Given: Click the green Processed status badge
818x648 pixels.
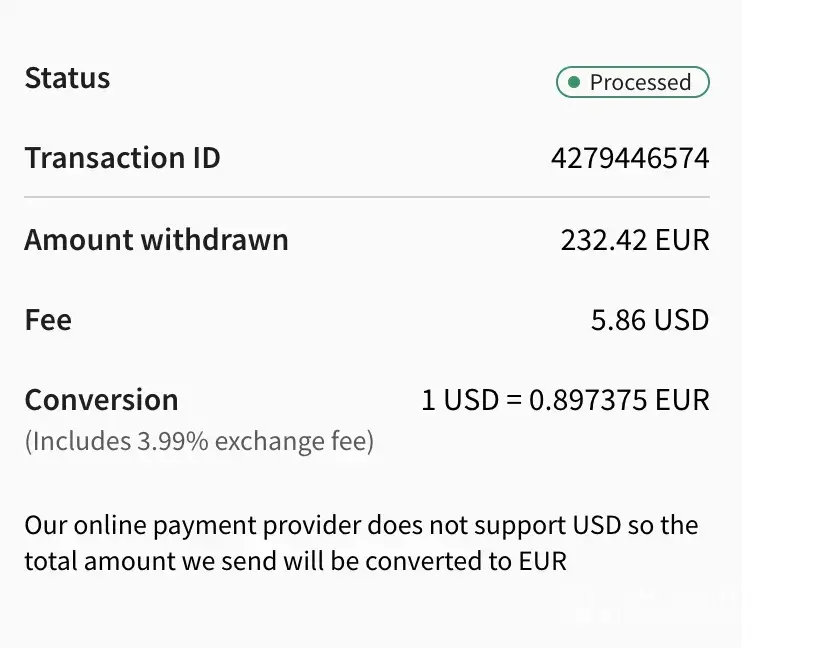Looking at the screenshot, I should (632, 82).
